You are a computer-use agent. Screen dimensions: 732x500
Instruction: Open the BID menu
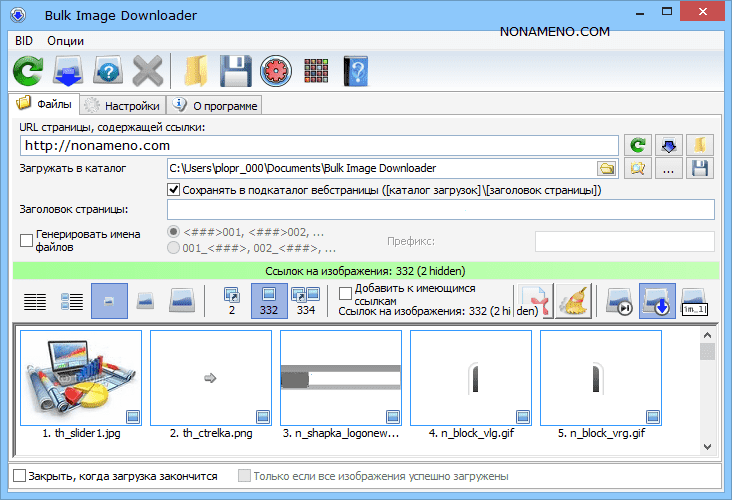point(23,41)
